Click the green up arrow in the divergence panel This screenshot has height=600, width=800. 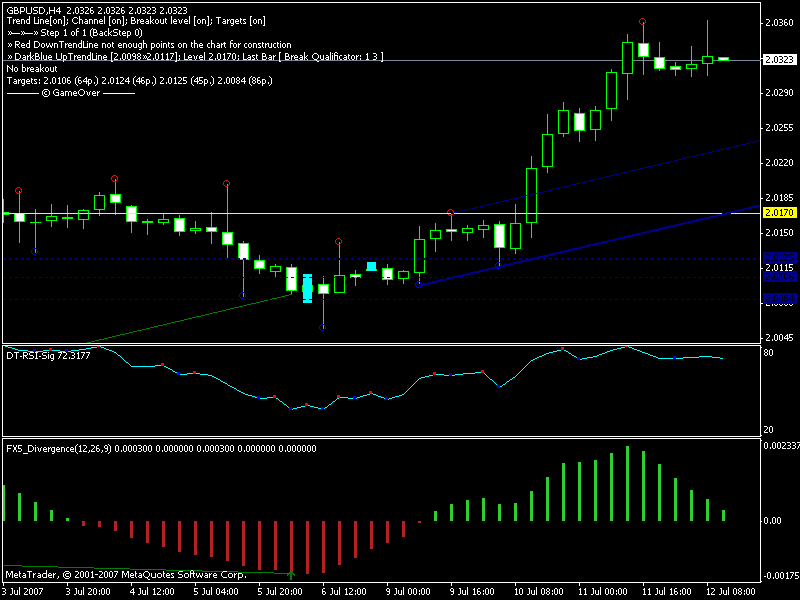(x=291, y=574)
